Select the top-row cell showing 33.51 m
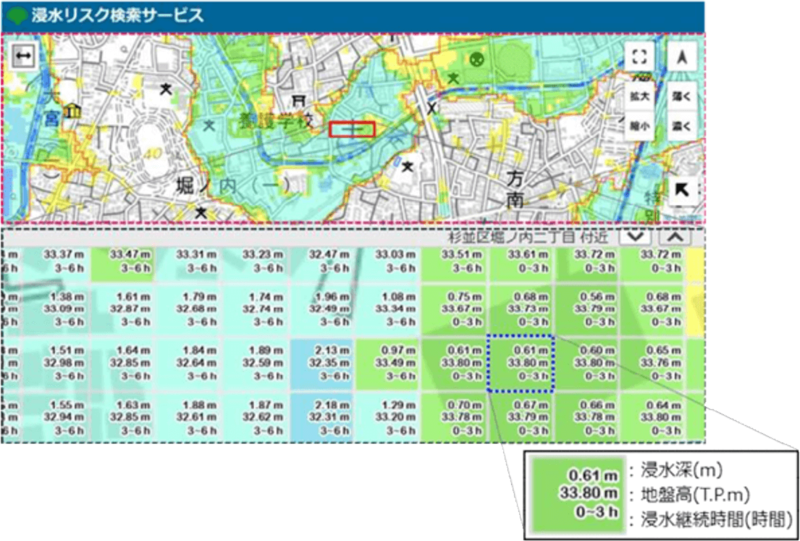800x541 pixels. (454, 264)
